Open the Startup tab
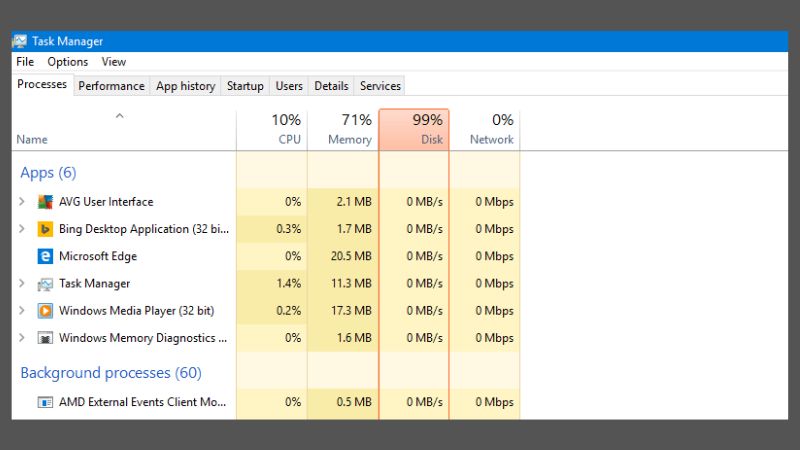This screenshot has width=800, height=450. [245, 86]
